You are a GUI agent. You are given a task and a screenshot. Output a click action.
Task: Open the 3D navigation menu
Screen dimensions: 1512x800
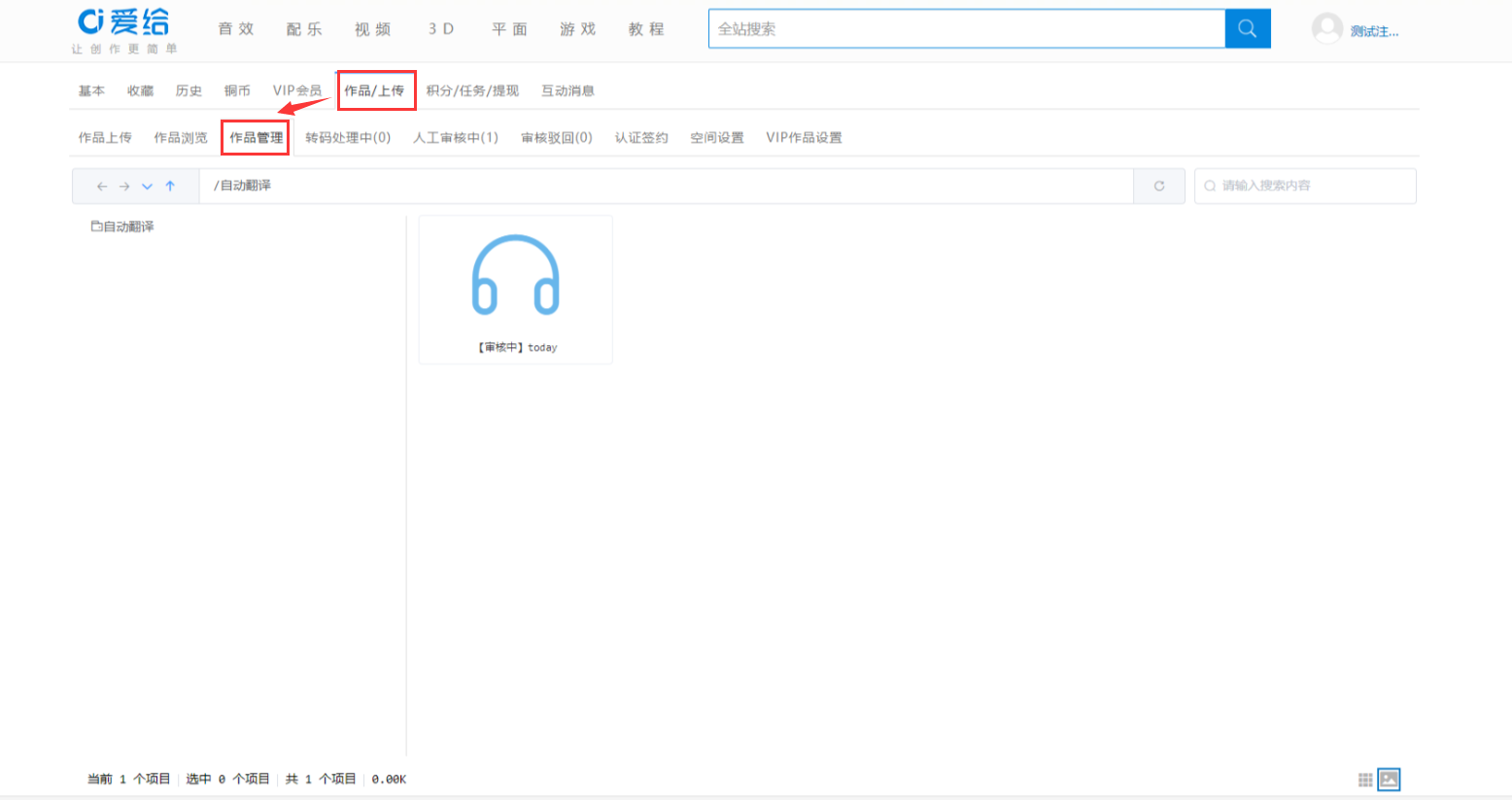[441, 29]
